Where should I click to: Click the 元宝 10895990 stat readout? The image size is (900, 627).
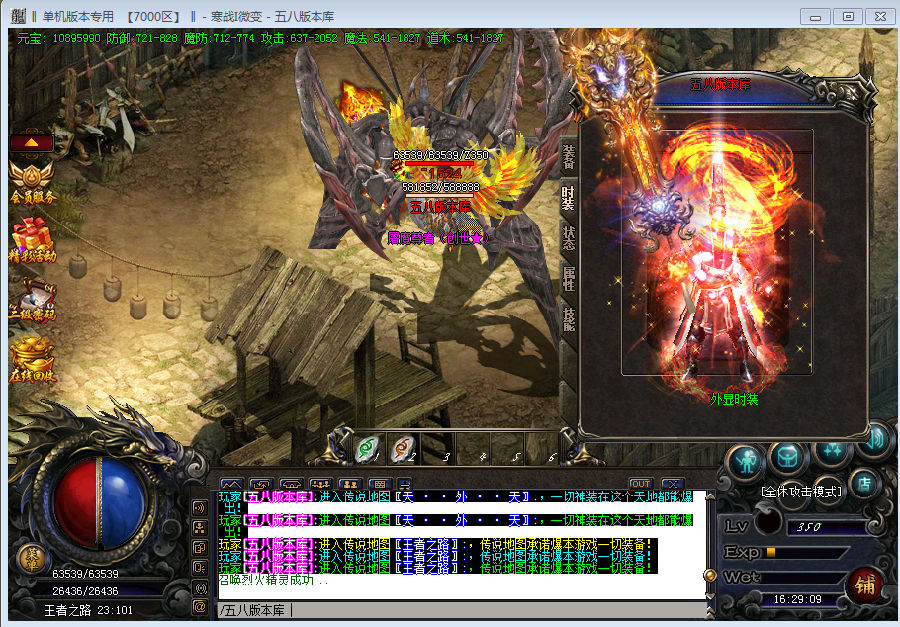(x=59, y=38)
